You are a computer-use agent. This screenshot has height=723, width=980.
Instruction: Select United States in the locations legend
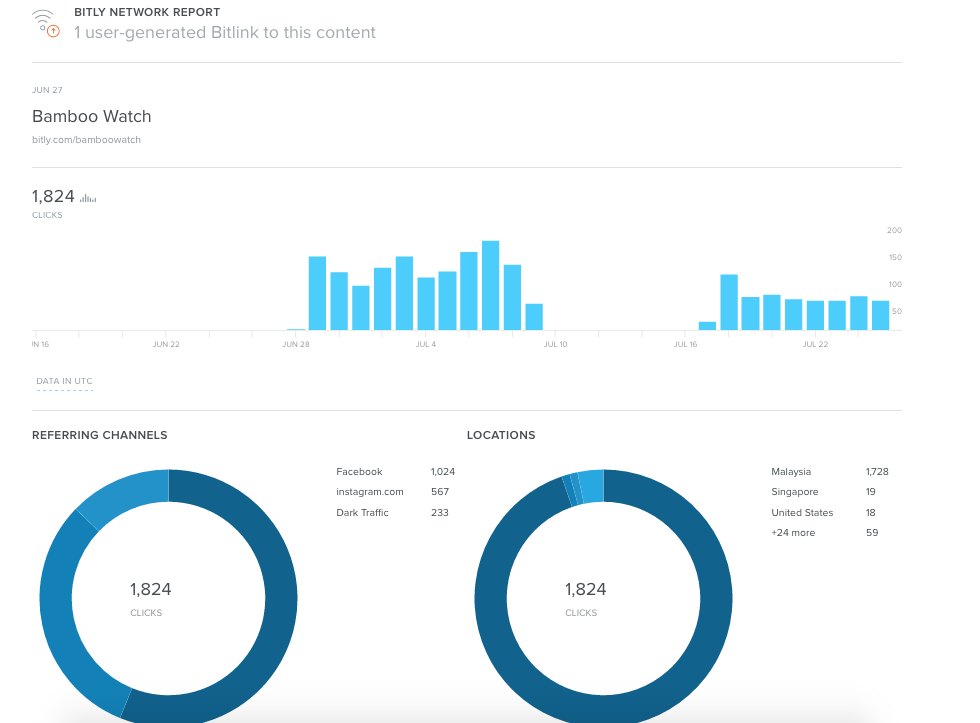pos(802,512)
